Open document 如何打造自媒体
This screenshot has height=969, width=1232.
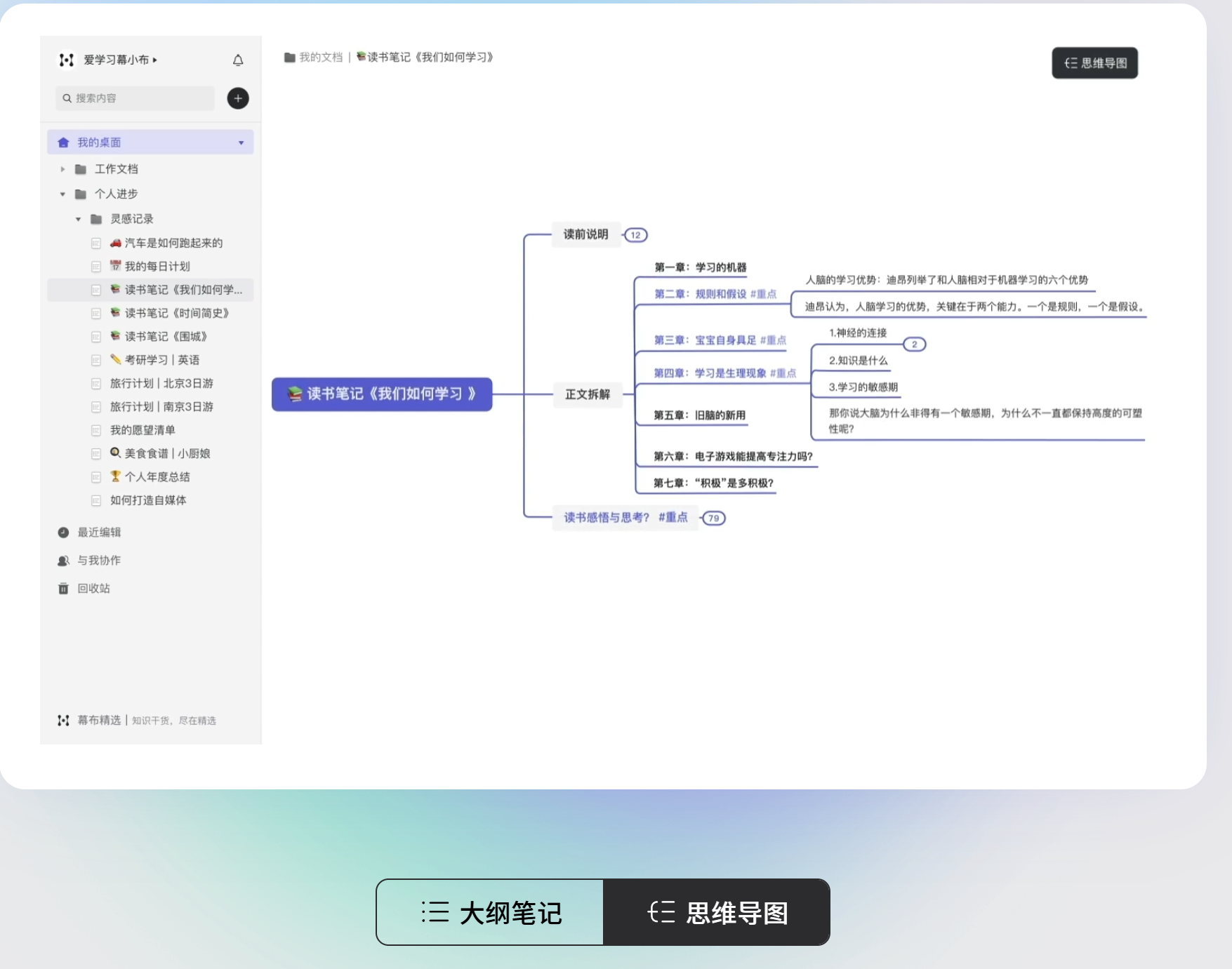pos(148,500)
